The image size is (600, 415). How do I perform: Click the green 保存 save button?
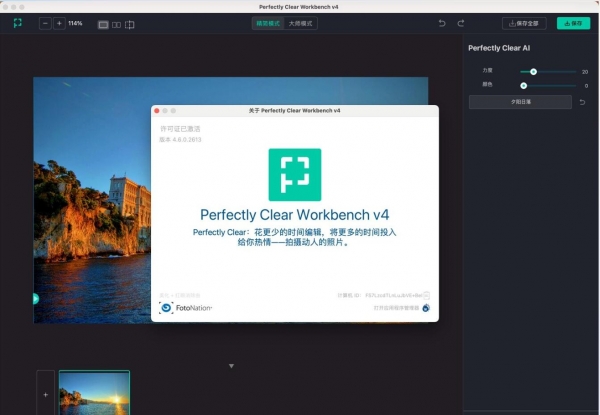click(573, 23)
